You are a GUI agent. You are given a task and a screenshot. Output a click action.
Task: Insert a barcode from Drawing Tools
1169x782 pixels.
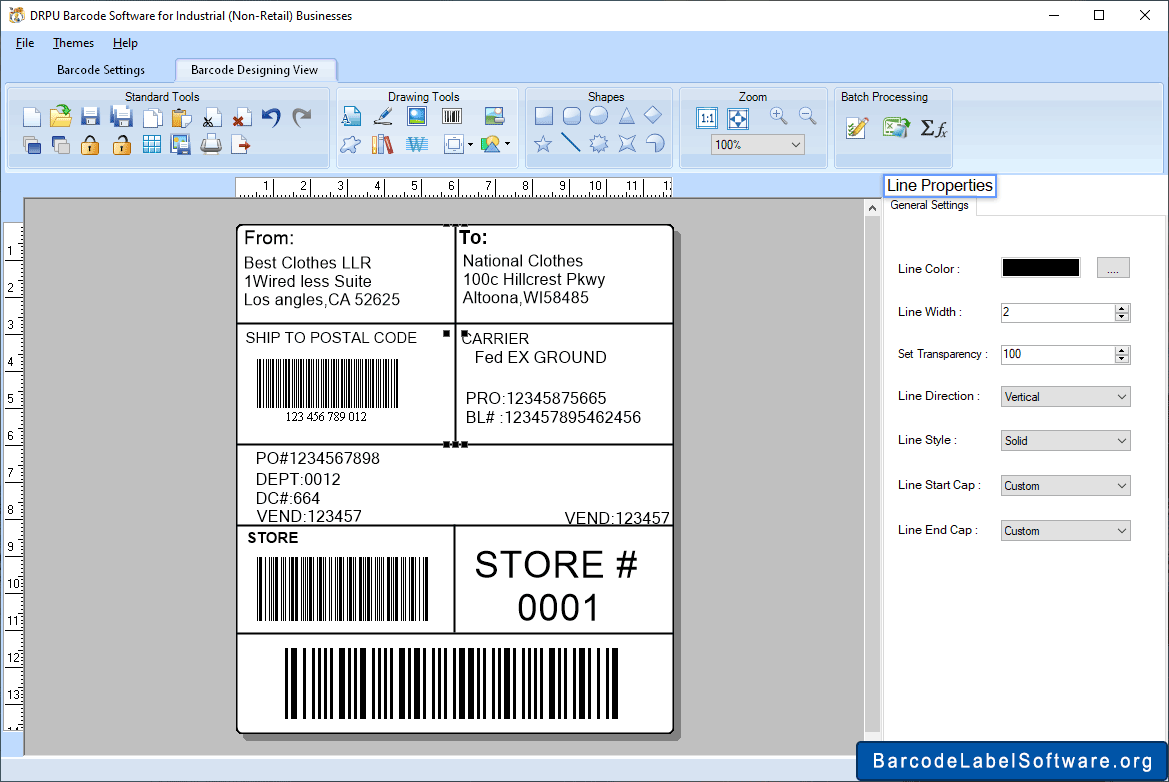pyautogui.click(x=452, y=116)
